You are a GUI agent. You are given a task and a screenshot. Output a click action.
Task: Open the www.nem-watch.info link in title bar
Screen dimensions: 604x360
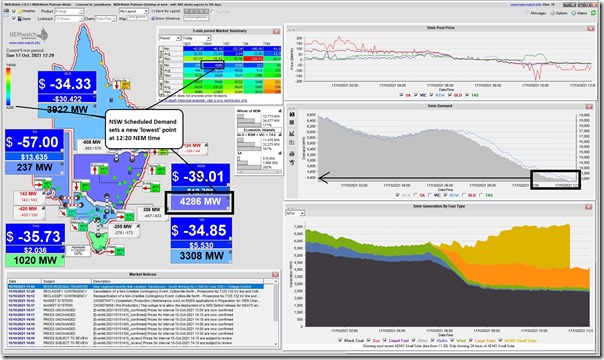point(526,5)
